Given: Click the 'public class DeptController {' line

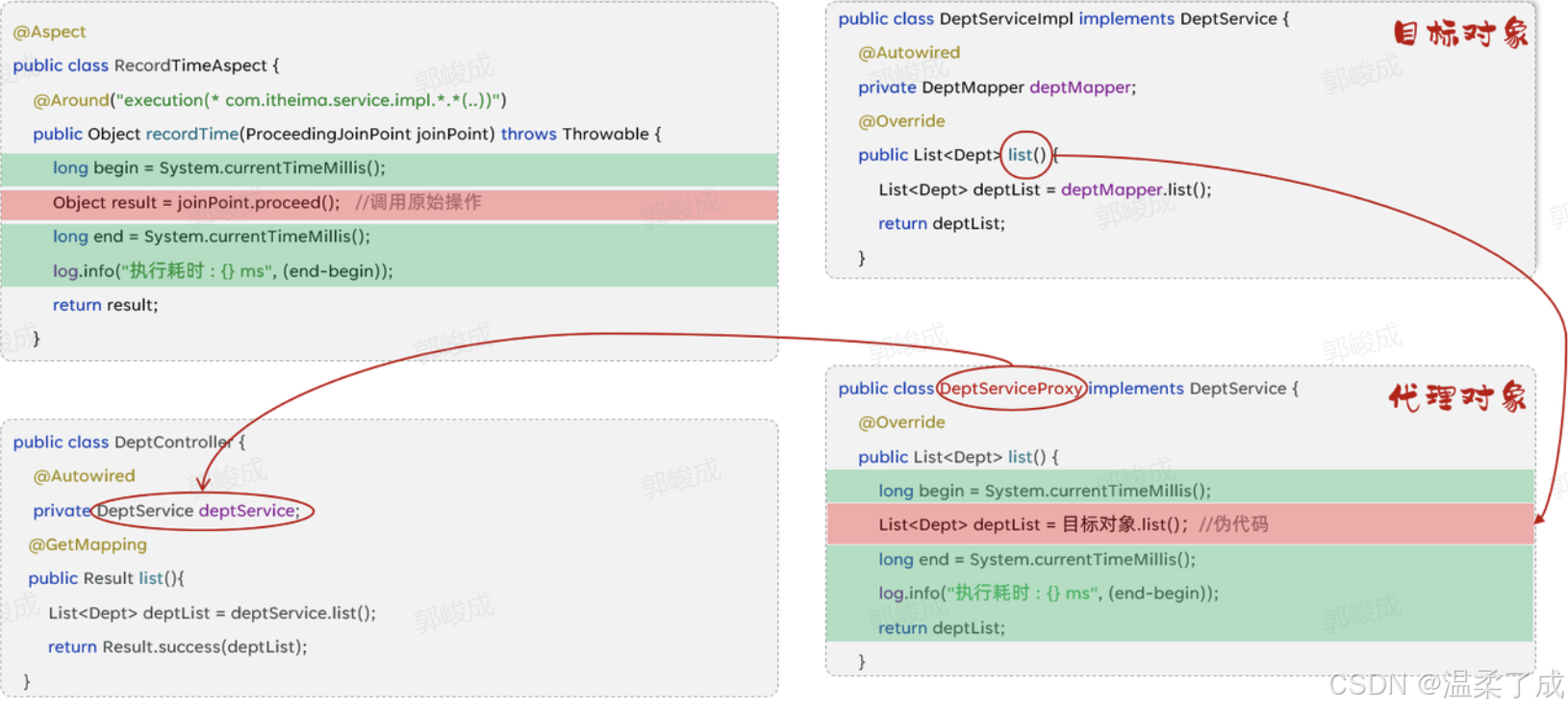Looking at the screenshot, I should click(129, 443).
